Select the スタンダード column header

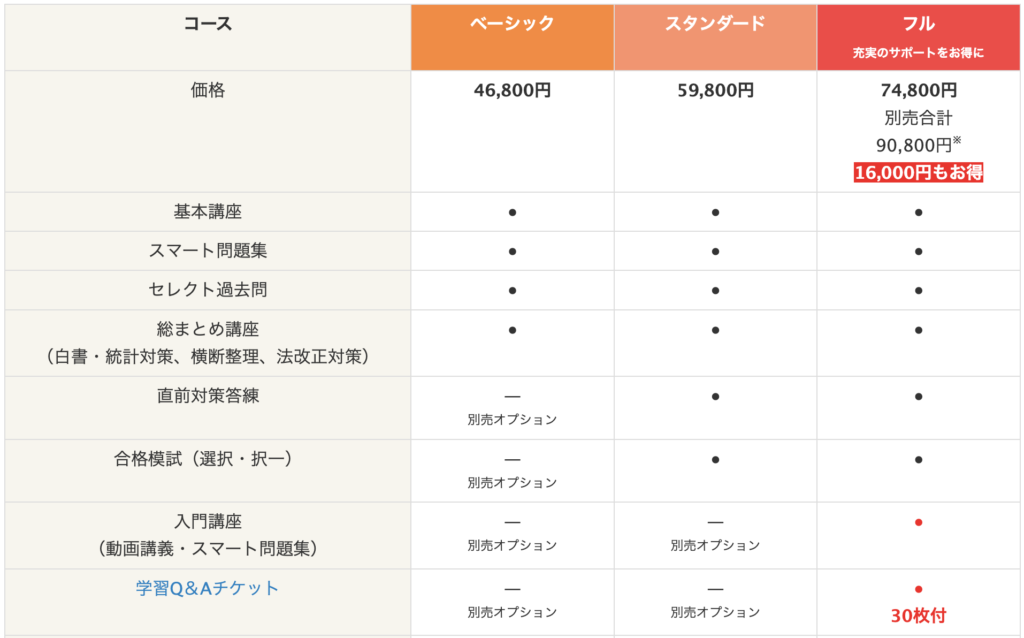[715, 24]
